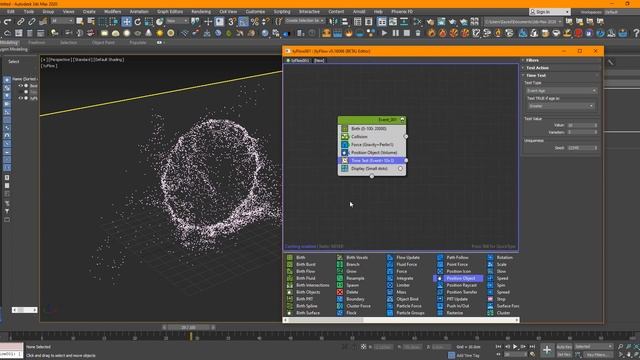Pick the Fluid Force operator
Screen dimensions: 640x360
[407, 264]
